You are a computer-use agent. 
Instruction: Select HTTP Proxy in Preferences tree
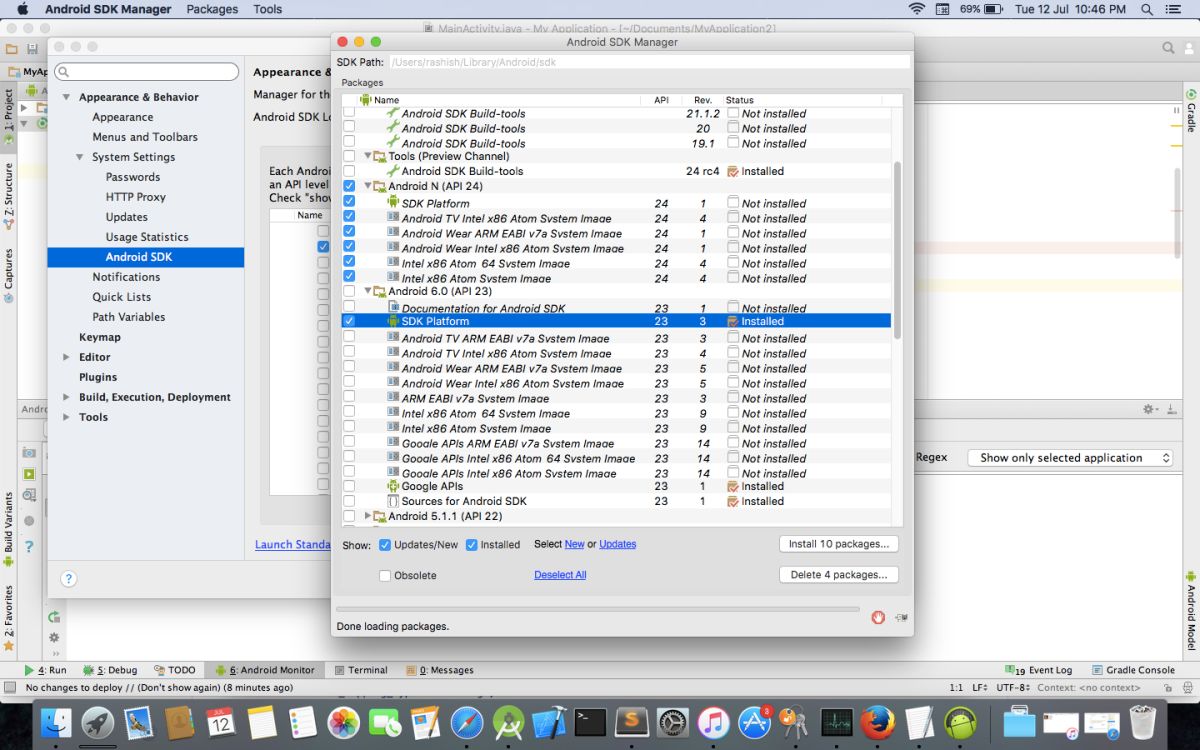[135, 197]
